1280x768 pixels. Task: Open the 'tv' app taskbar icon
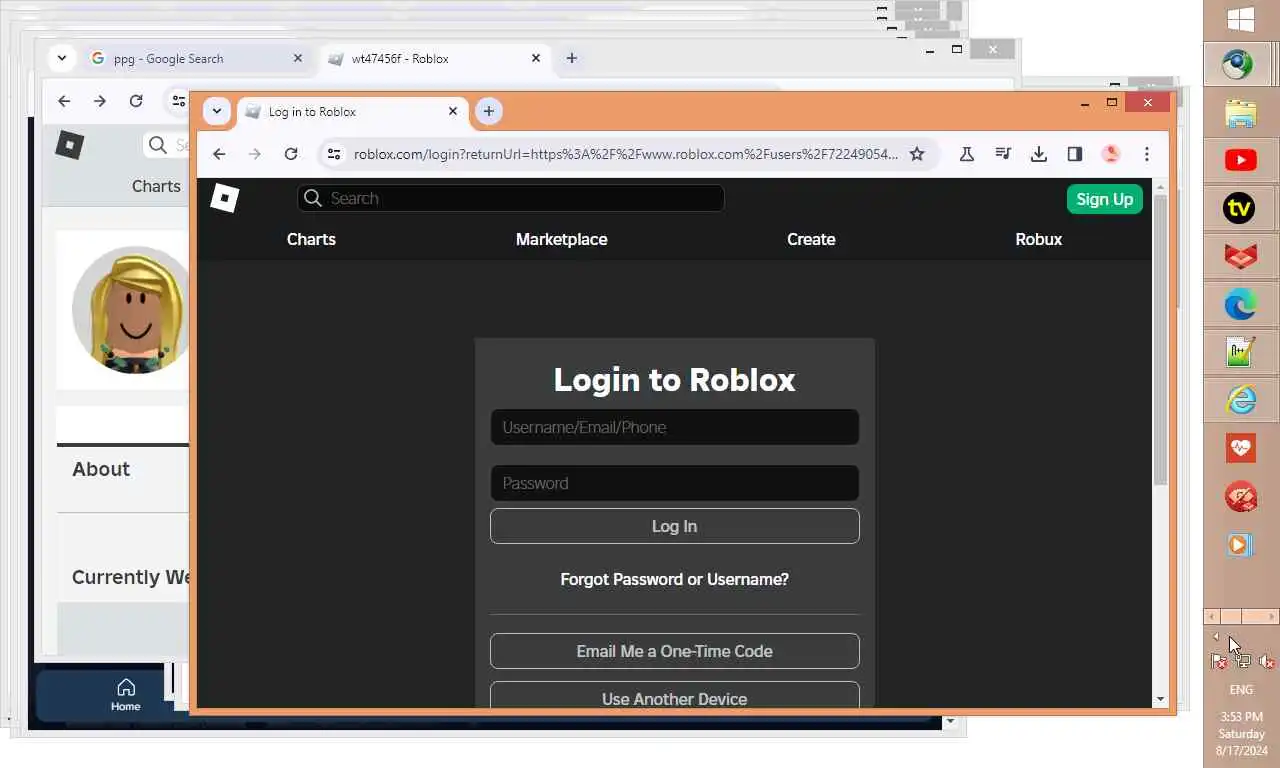tap(1241, 208)
